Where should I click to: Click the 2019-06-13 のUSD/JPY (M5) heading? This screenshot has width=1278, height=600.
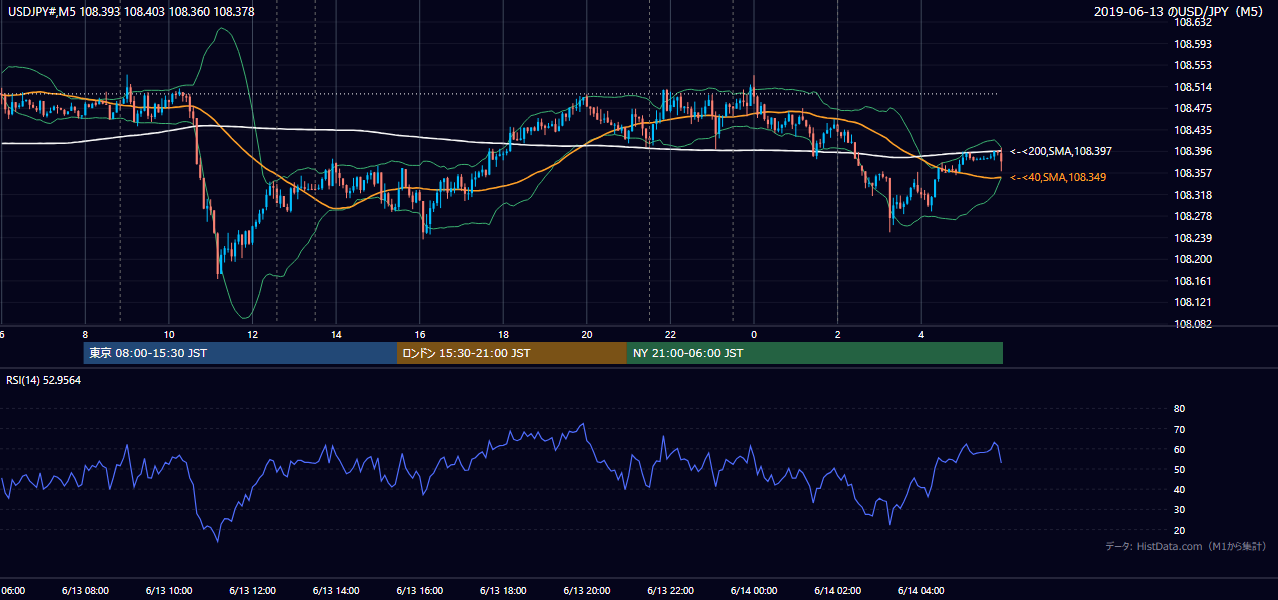click(1179, 11)
